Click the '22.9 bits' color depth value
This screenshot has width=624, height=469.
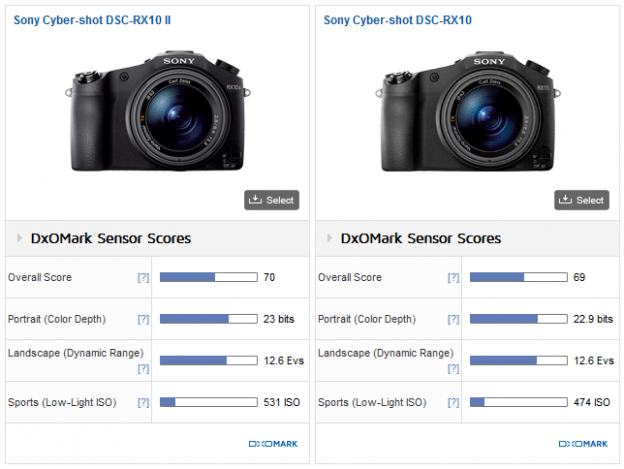point(593,319)
